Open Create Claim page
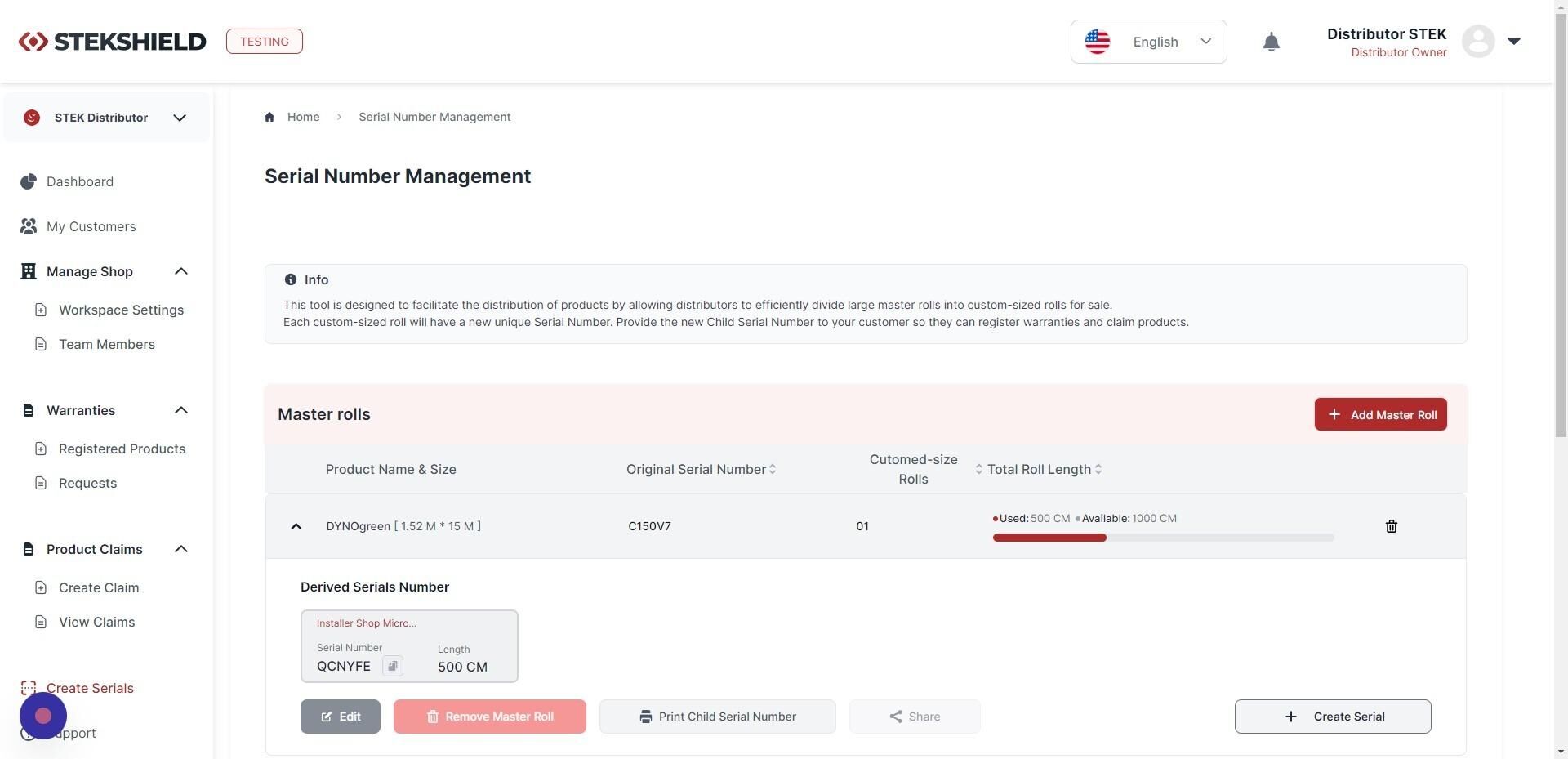The width and height of the screenshot is (1568, 759). pyautogui.click(x=99, y=587)
